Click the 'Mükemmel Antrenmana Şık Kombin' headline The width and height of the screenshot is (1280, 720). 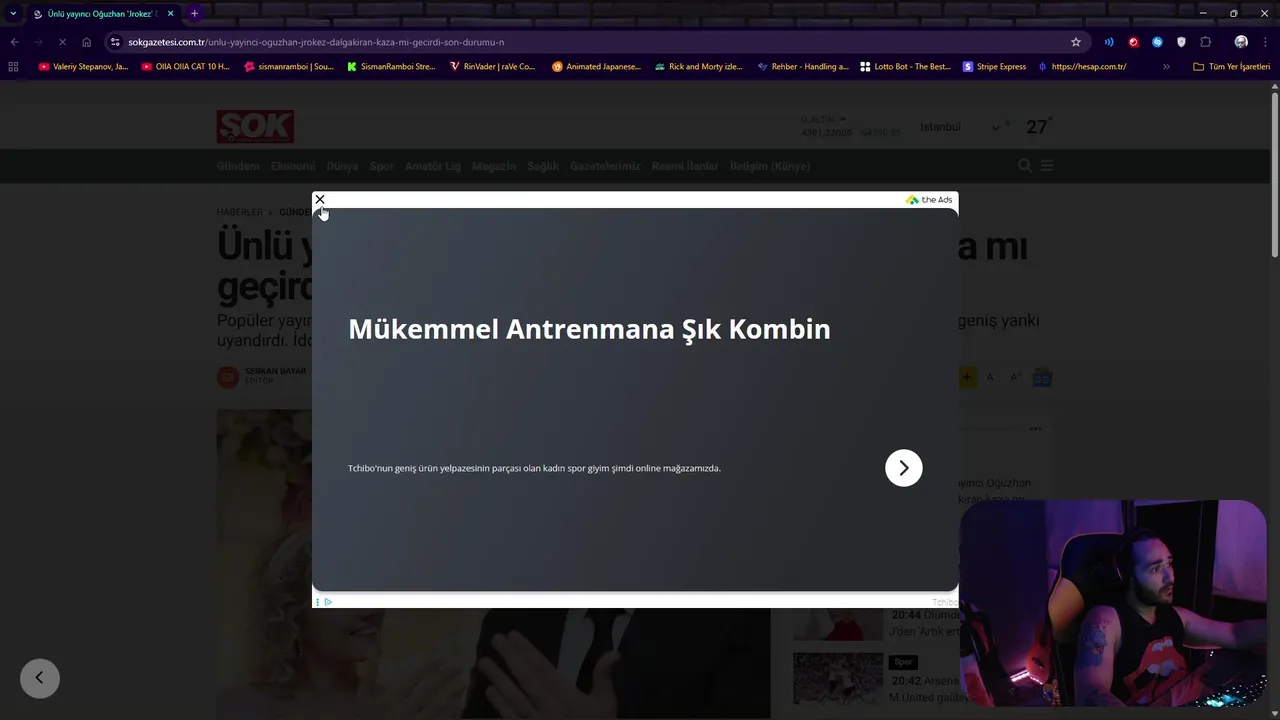[589, 329]
